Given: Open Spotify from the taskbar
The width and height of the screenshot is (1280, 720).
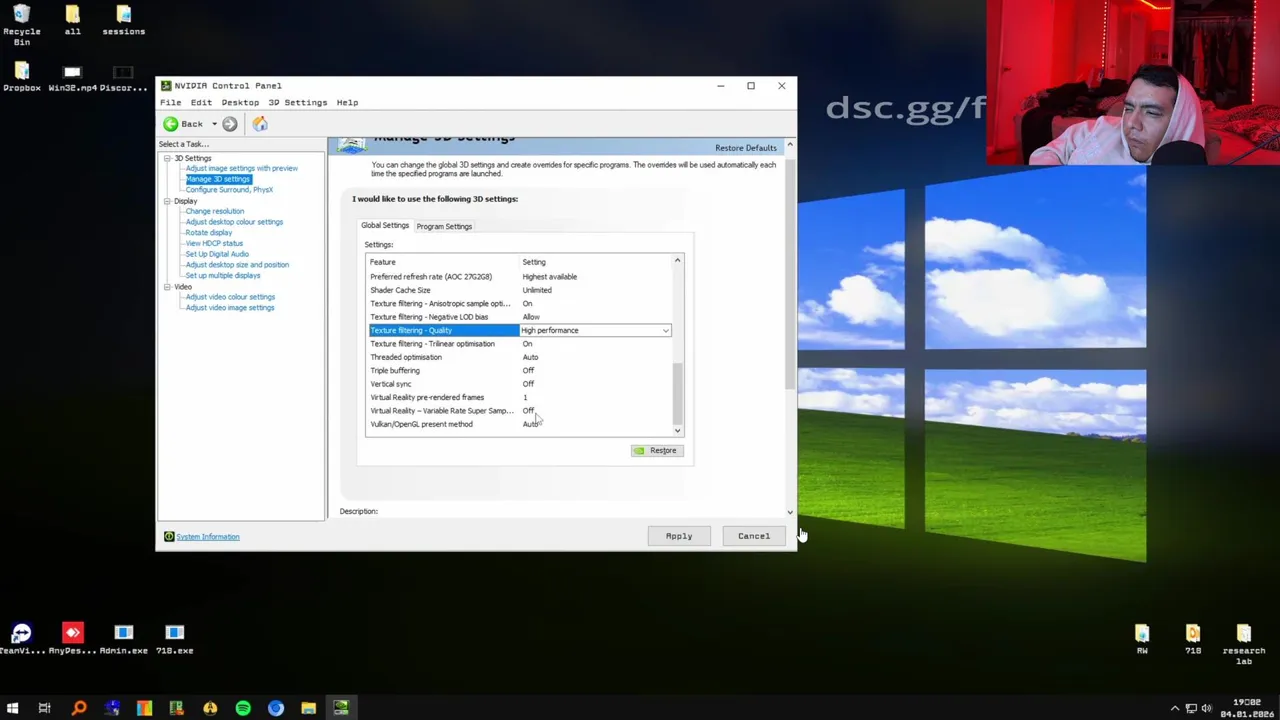Looking at the screenshot, I should tap(243, 708).
